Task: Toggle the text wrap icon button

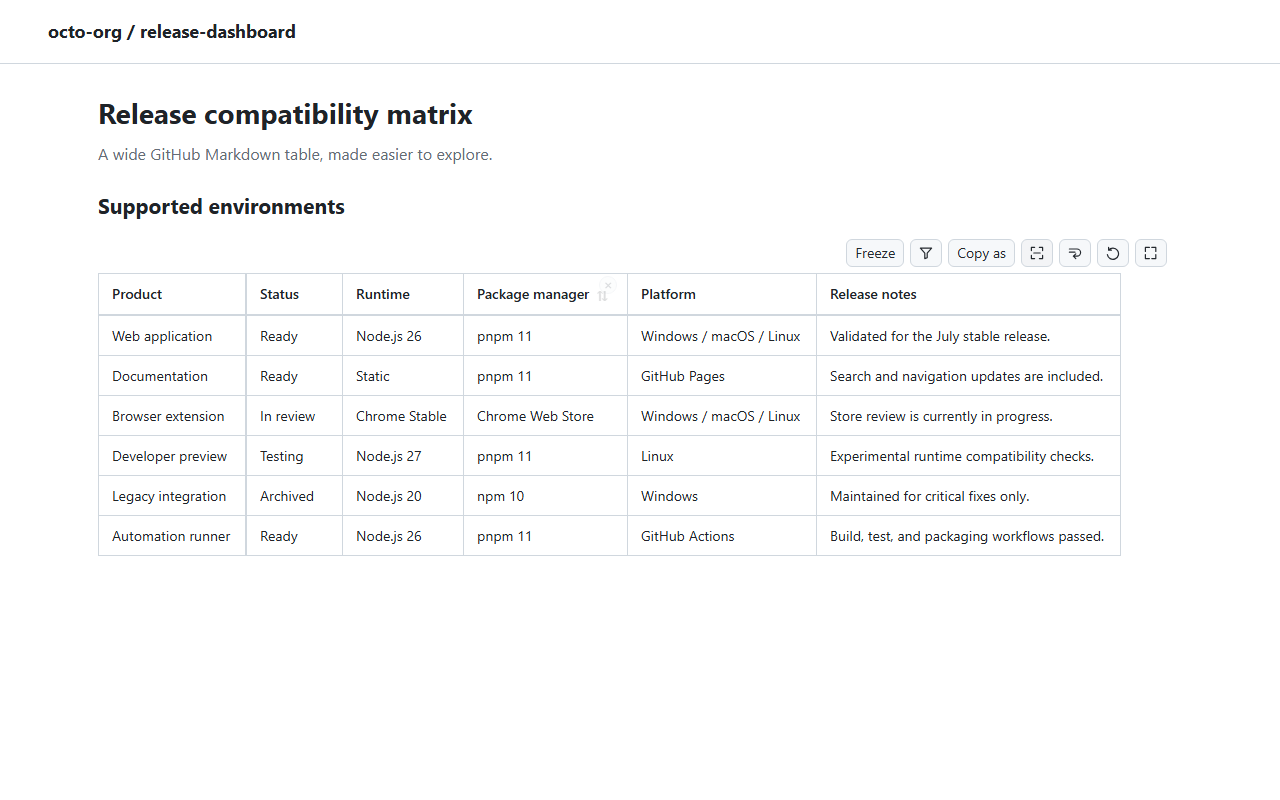Action: click(x=1075, y=253)
